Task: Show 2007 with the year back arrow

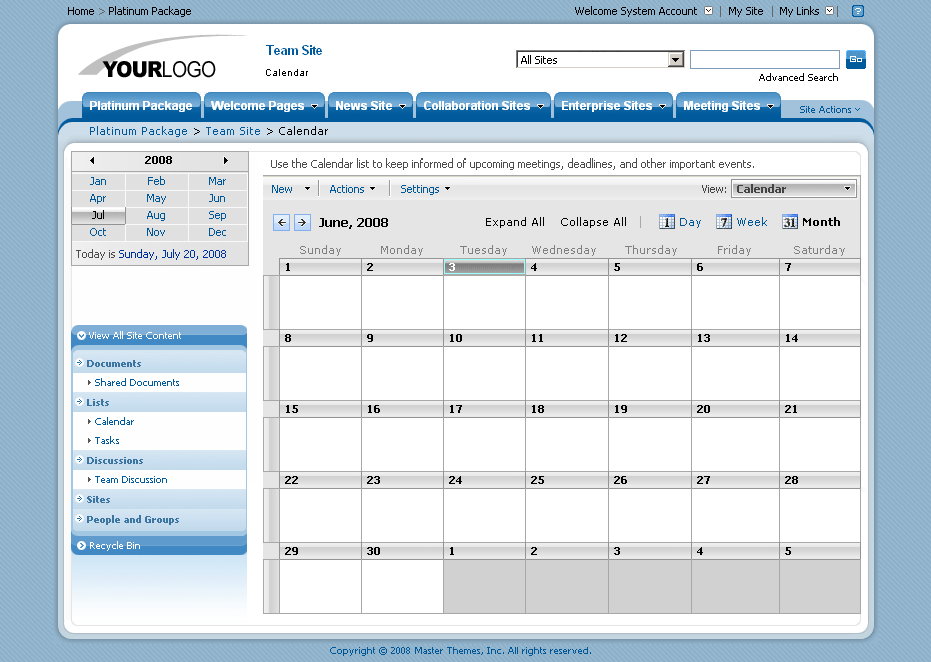Action: point(91,160)
